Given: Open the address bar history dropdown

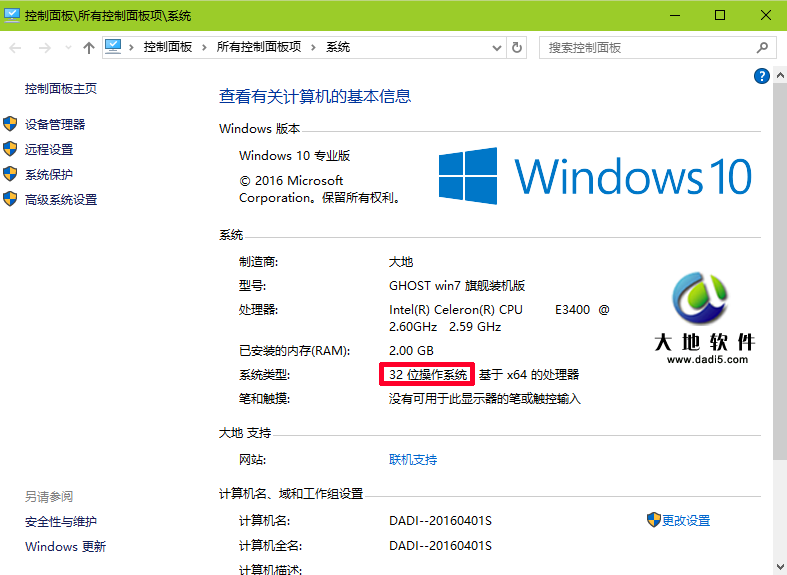Looking at the screenshot, I should tap(496, 48).
